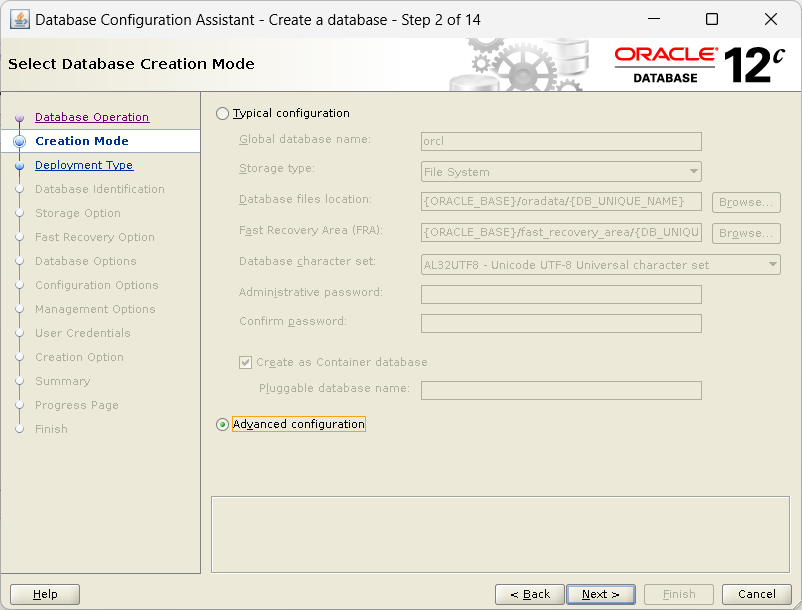Click the final Finish step in the sidebar
Screen dimensions: 802x610
click(51, 430)
